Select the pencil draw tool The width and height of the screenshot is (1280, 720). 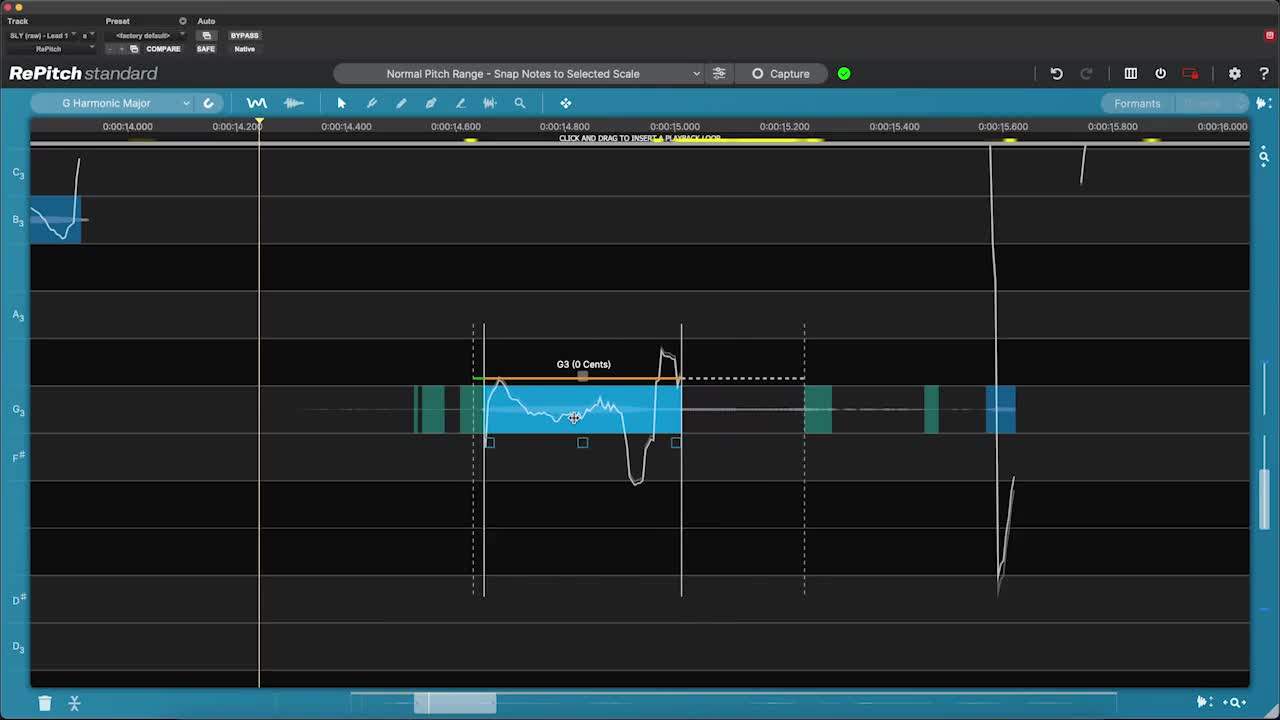pos(401,103)
